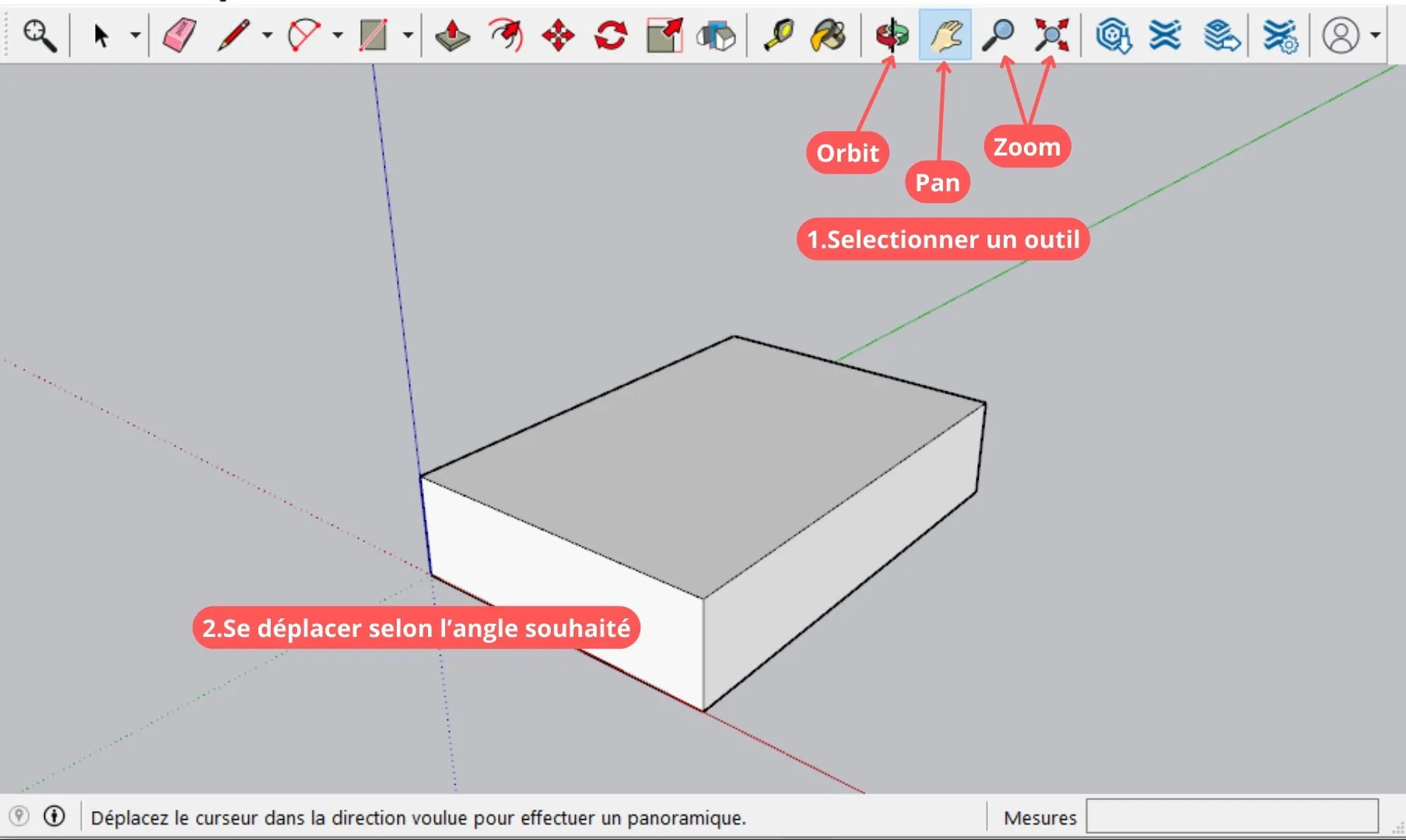Expand the Line tool dropdown arrow
1406x840 pixels.
click(267, 35)
